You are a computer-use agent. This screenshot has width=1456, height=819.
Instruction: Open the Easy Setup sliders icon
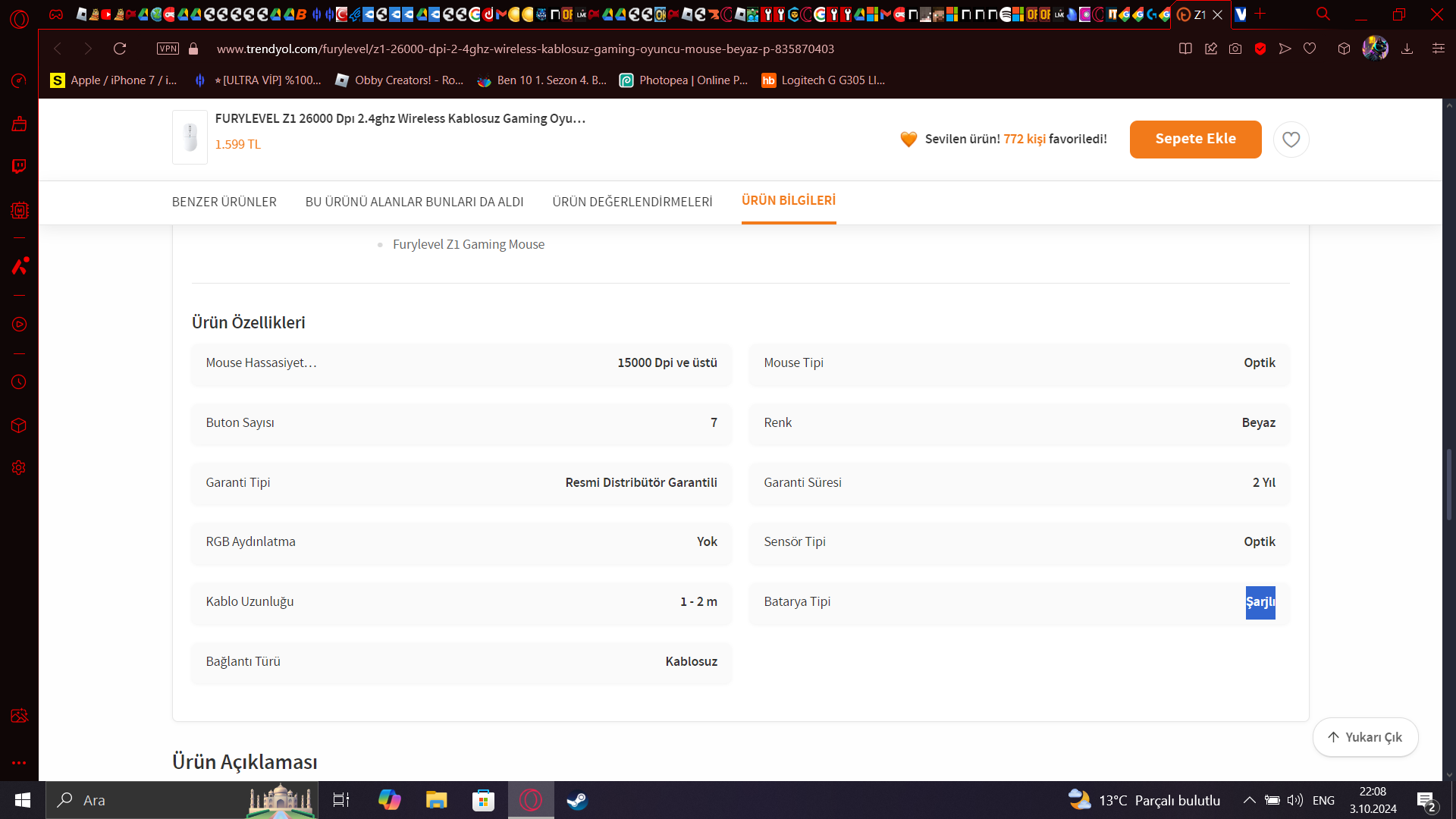[1438, 49]
